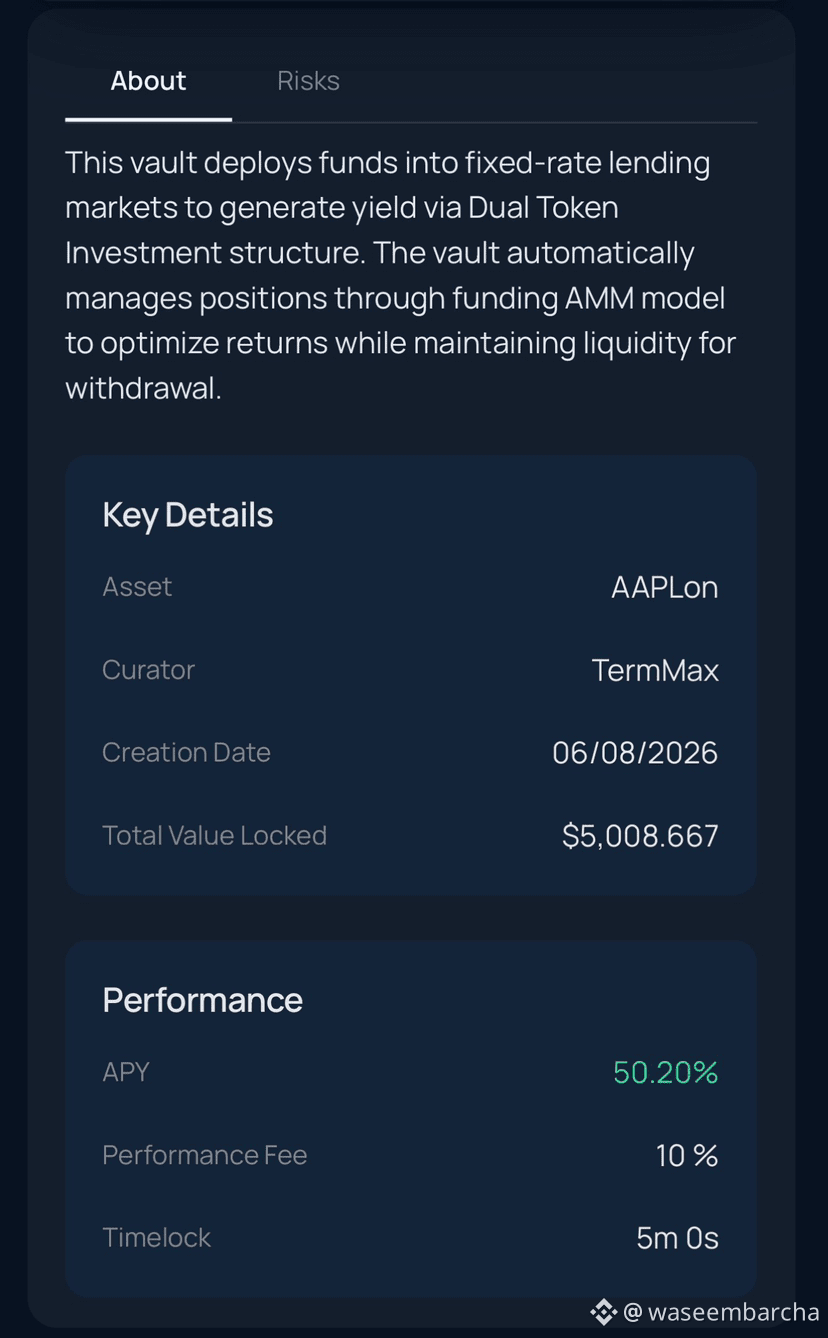Click the waseembarcha username watermark
Viewport: 828px width, 1338px height.
[x=721, y=1312]
